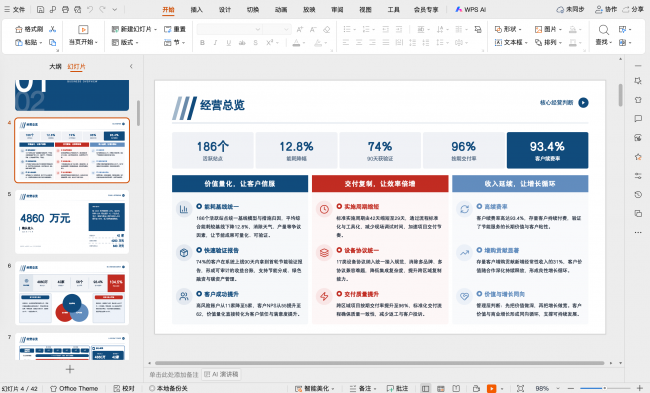Select slide 6 thumbnail with circles diagram

72,293
